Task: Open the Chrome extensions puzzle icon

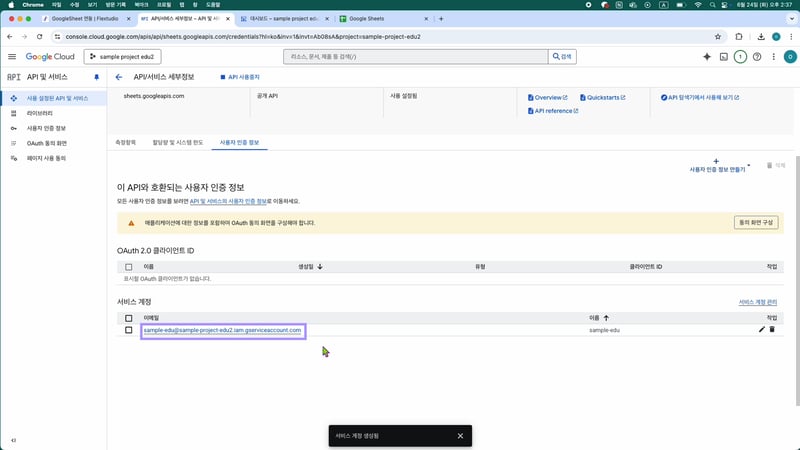Action: 739,37
